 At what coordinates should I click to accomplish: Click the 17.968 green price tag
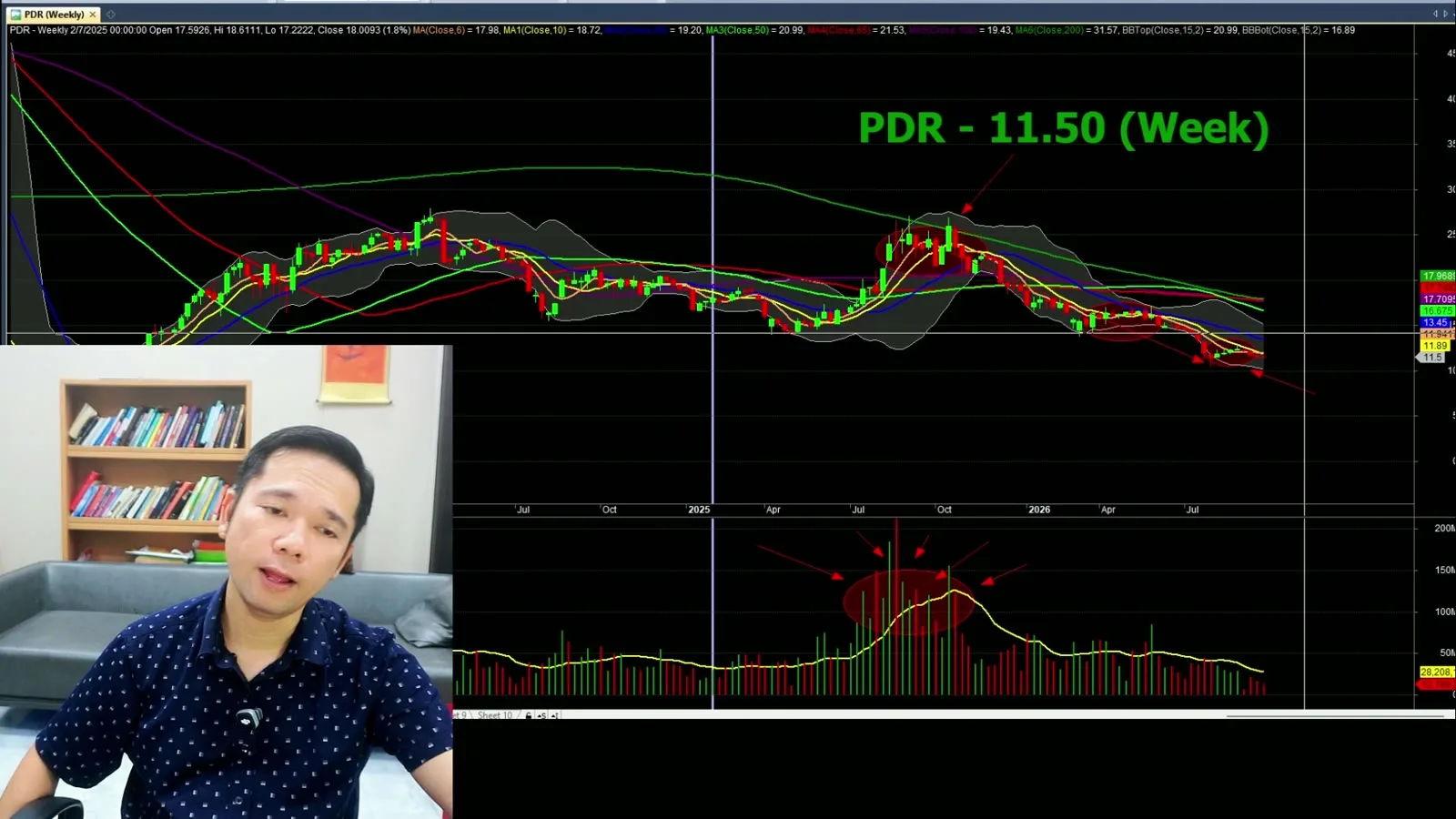pos(1438,276)
